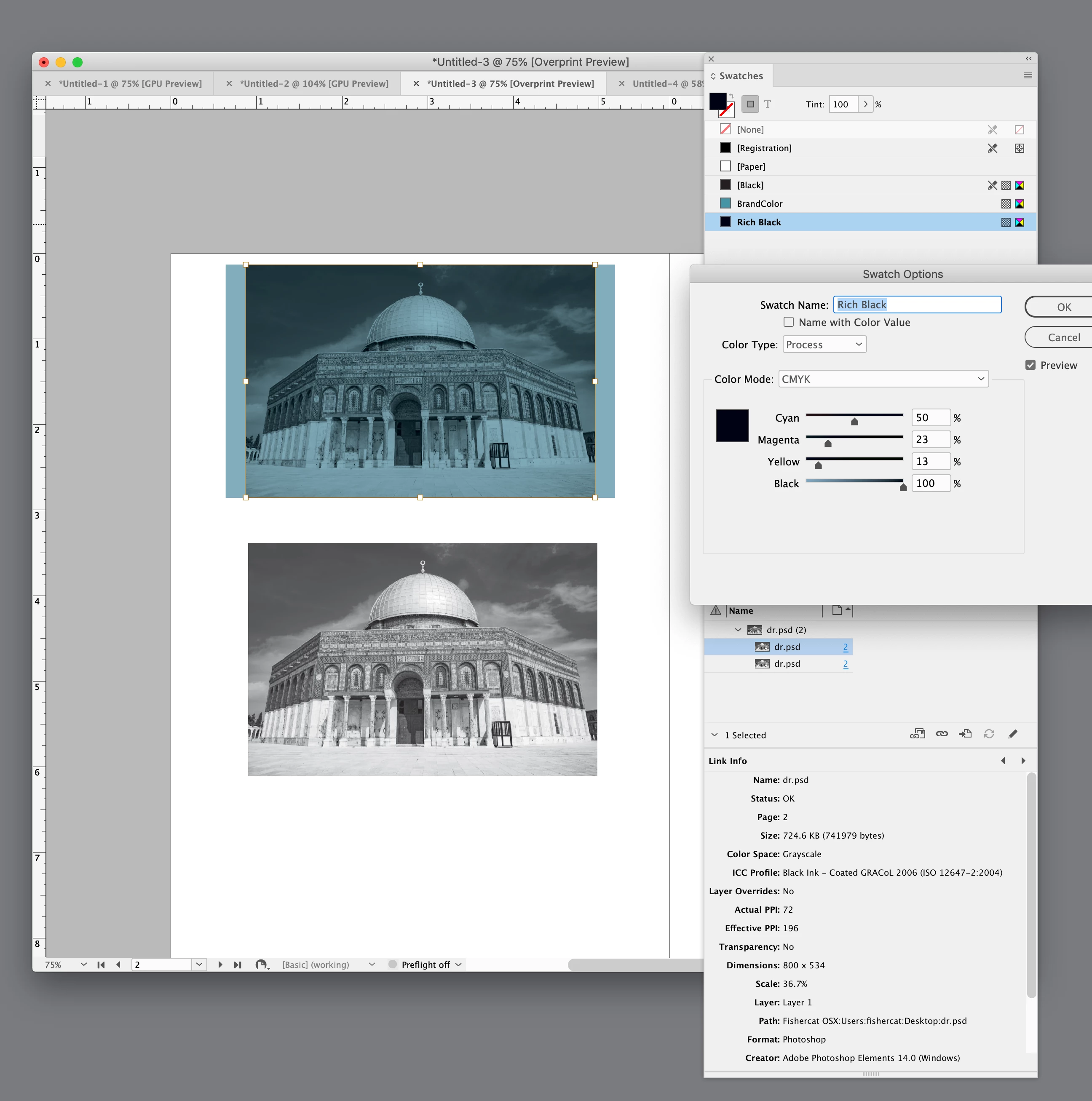Switch to the Untitled-2 document tab
This screenshot has height=1101, width=1092.
(x=313, y=84)
